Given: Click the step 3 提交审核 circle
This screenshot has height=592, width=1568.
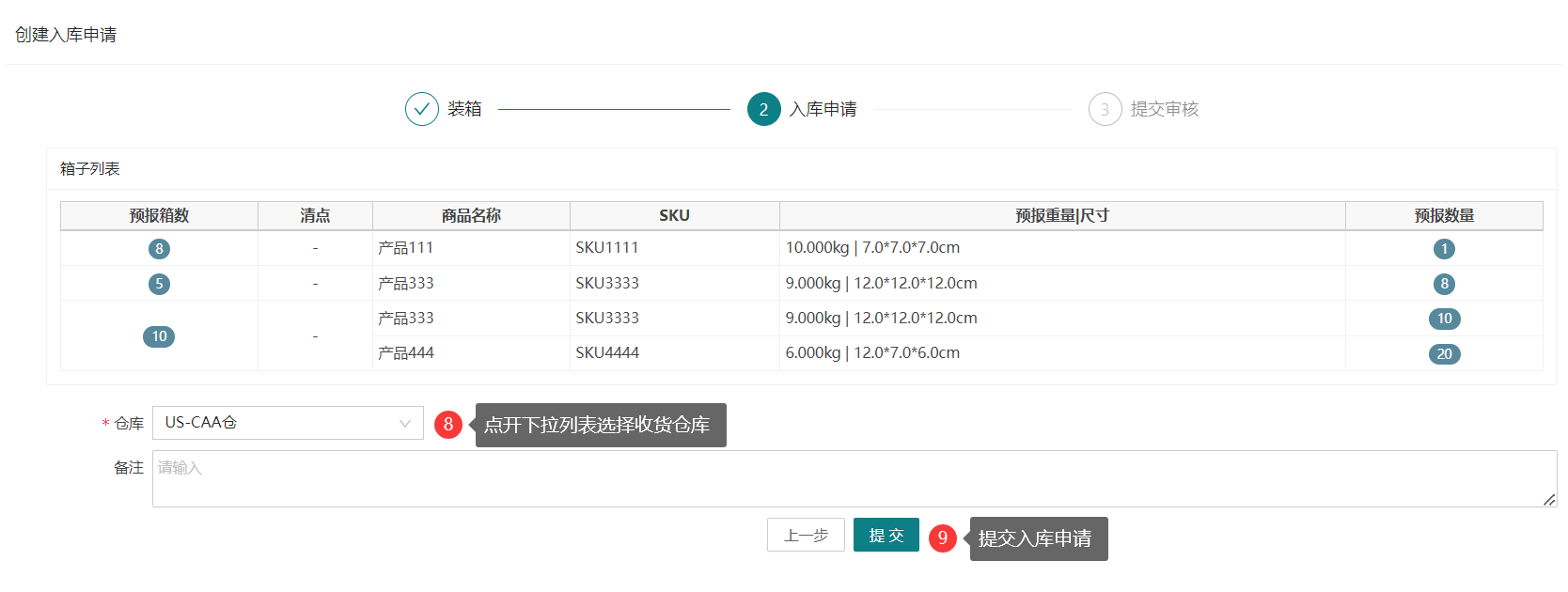Looking at the screenshot, I should tap(1105, 109).
